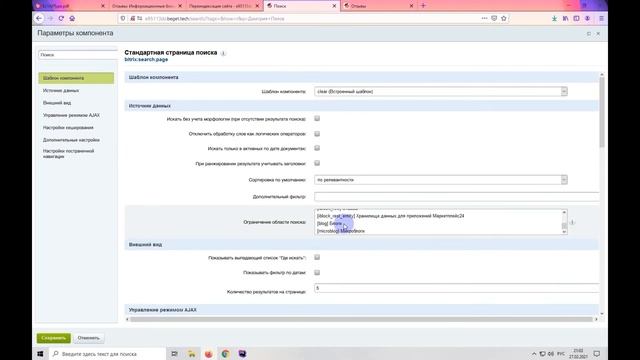640x360 pixels.
Task: Expand the Параметры компонента dialog with its maximize icon
Action: (x=589, y=33)
